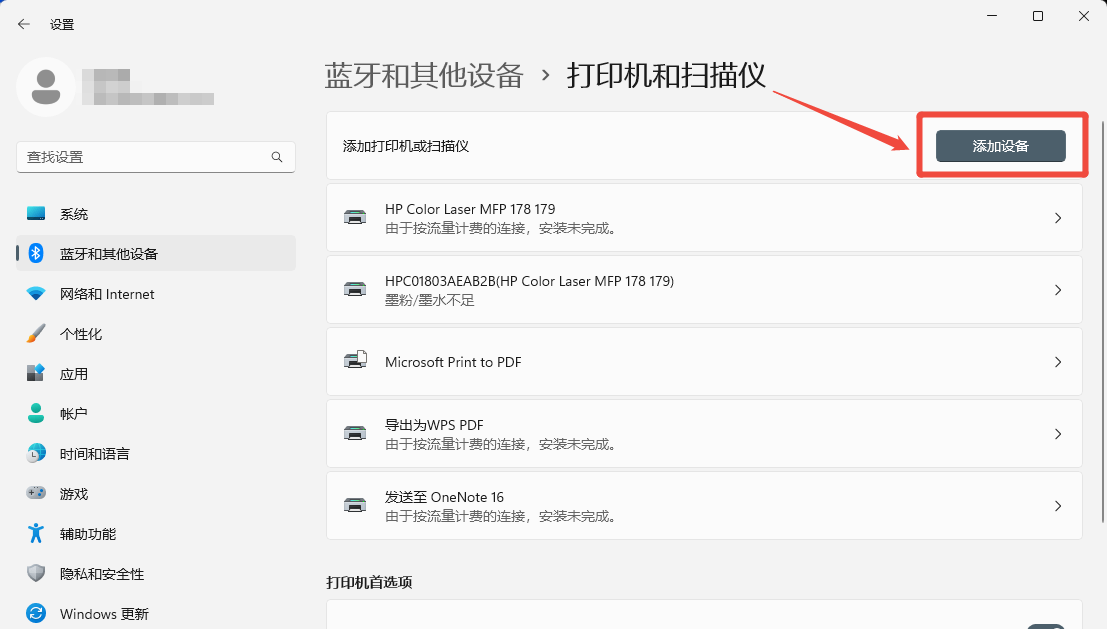Click the accessibility figure icon for 辅助功能
The image size is (1107, 629).
click(36, 533)
